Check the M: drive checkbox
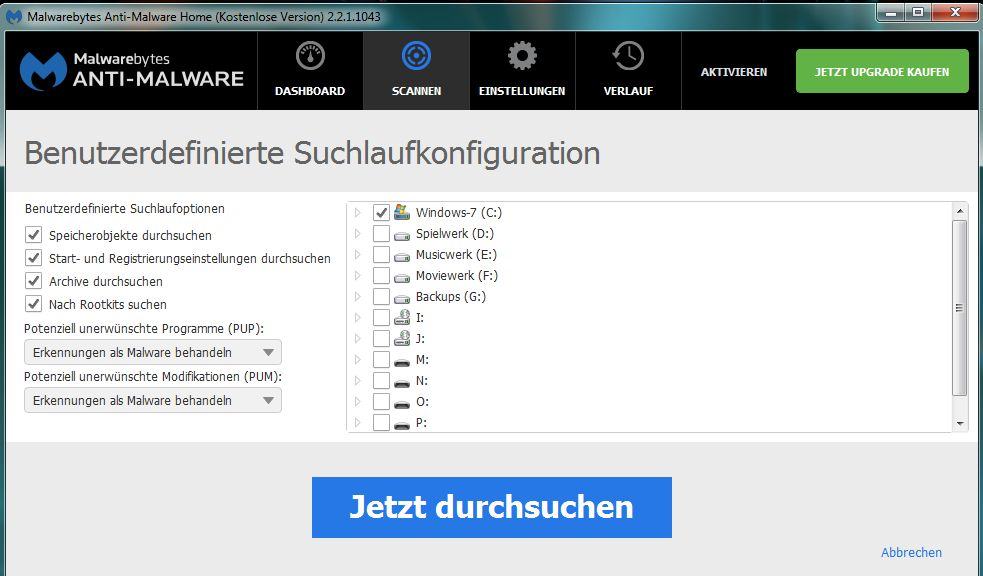 [x=381, y=360]
